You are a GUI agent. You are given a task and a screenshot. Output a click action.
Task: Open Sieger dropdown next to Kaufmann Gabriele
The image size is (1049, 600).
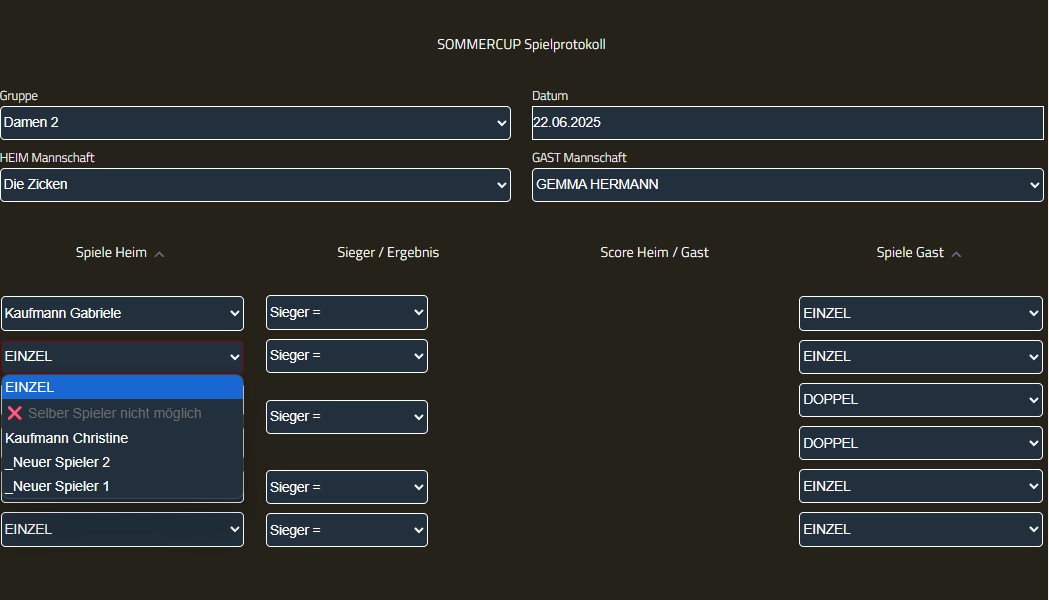[347, 312]
